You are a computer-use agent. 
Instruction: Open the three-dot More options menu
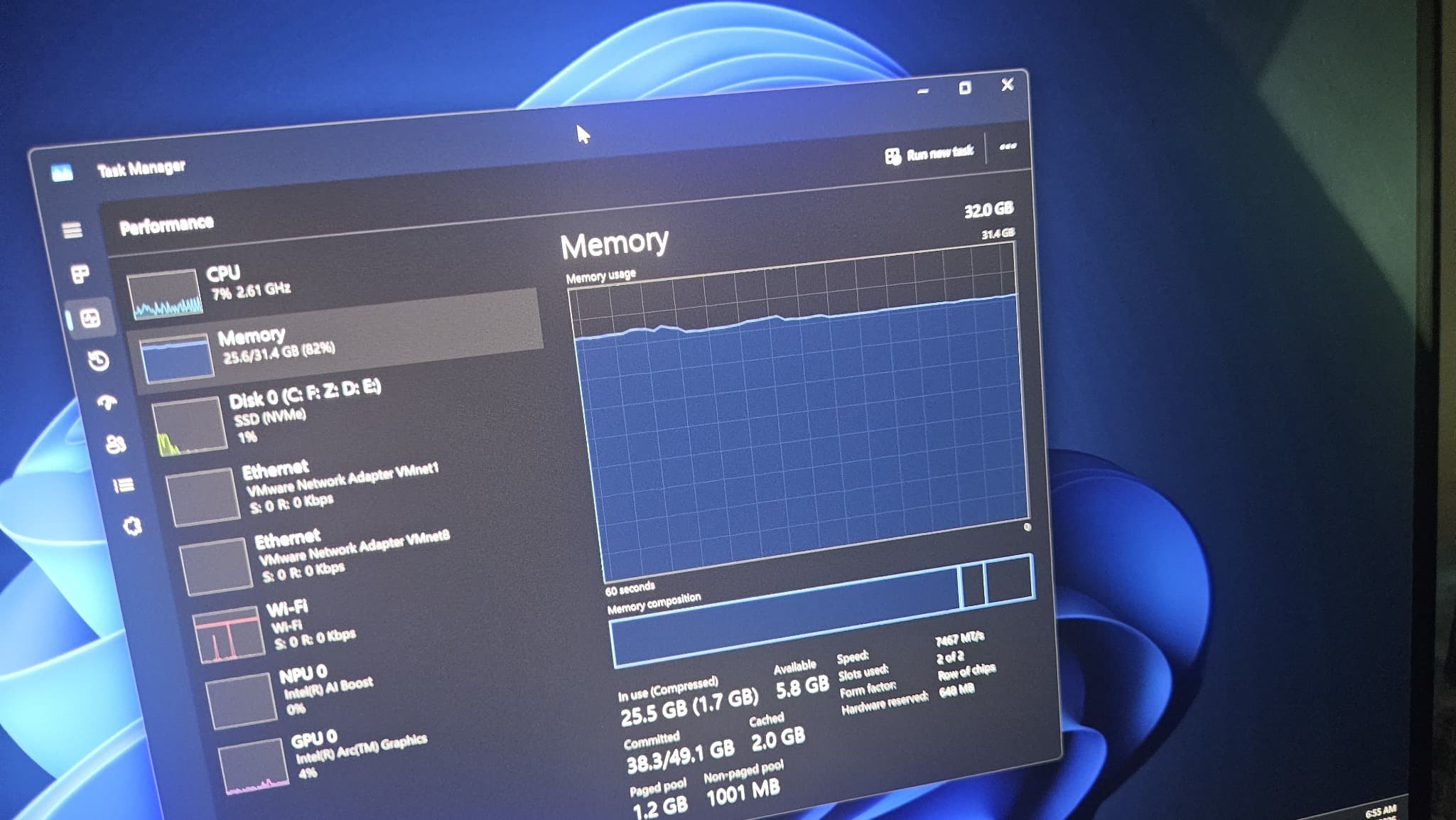[1009, 146]
